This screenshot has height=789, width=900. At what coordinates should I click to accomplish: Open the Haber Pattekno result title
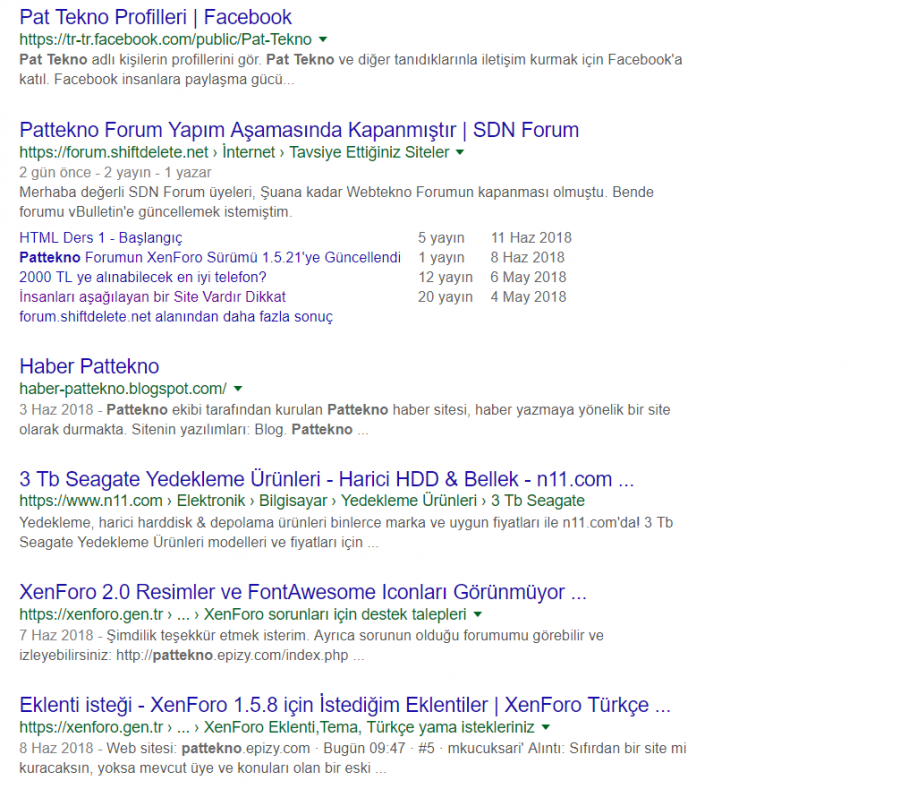tap(90, 366)
